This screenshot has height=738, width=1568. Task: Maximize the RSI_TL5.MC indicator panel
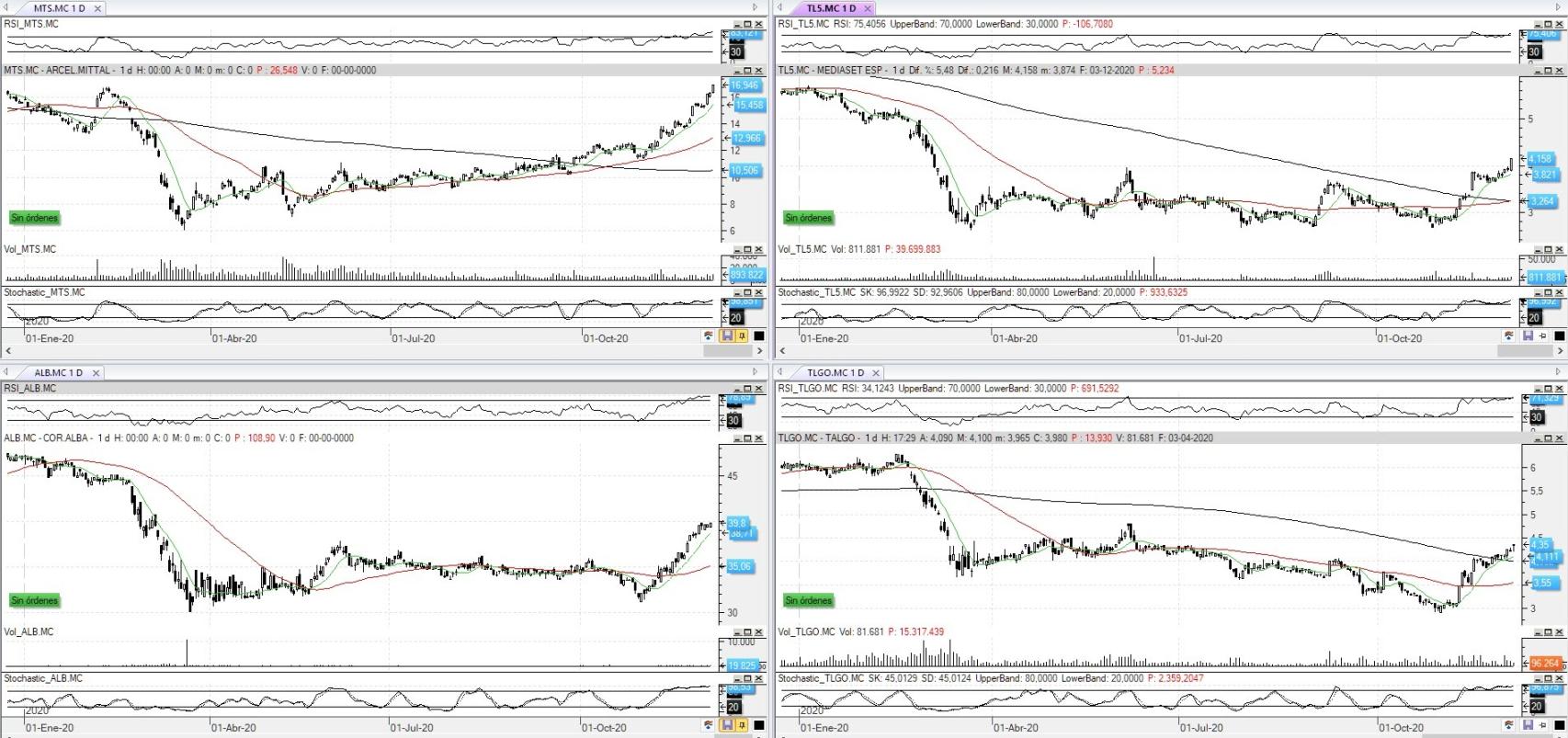pyautogui.click(x=1548, y=25)
